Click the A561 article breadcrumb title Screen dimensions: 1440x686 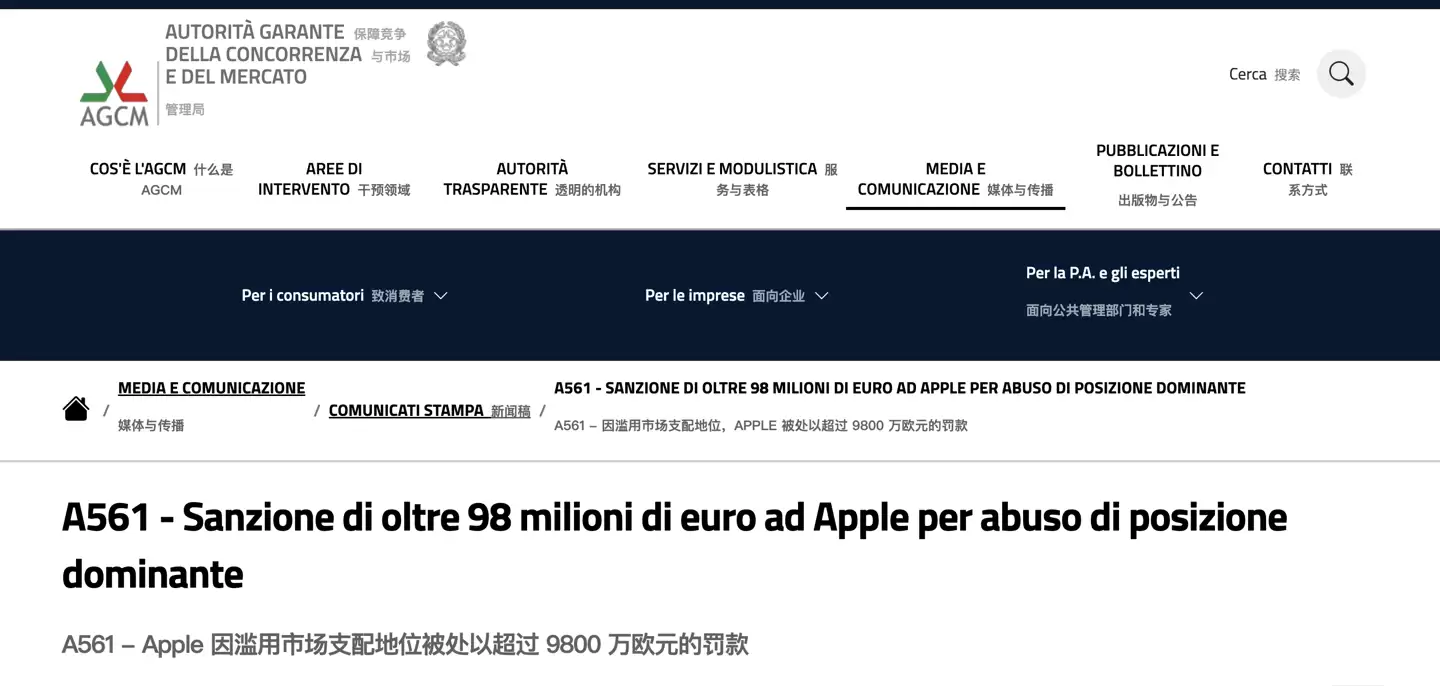tap(900, 388)
